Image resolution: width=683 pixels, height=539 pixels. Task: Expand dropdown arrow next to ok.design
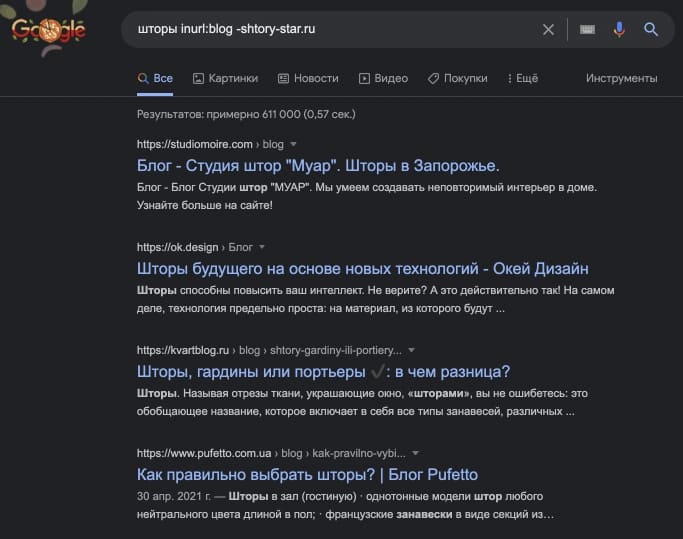point(262,247)
